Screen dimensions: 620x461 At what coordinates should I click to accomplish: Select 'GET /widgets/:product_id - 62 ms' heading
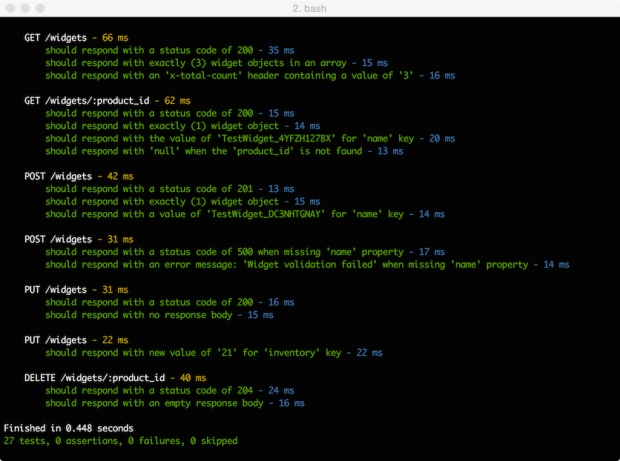pyautogui.click(x=107, y=100)
